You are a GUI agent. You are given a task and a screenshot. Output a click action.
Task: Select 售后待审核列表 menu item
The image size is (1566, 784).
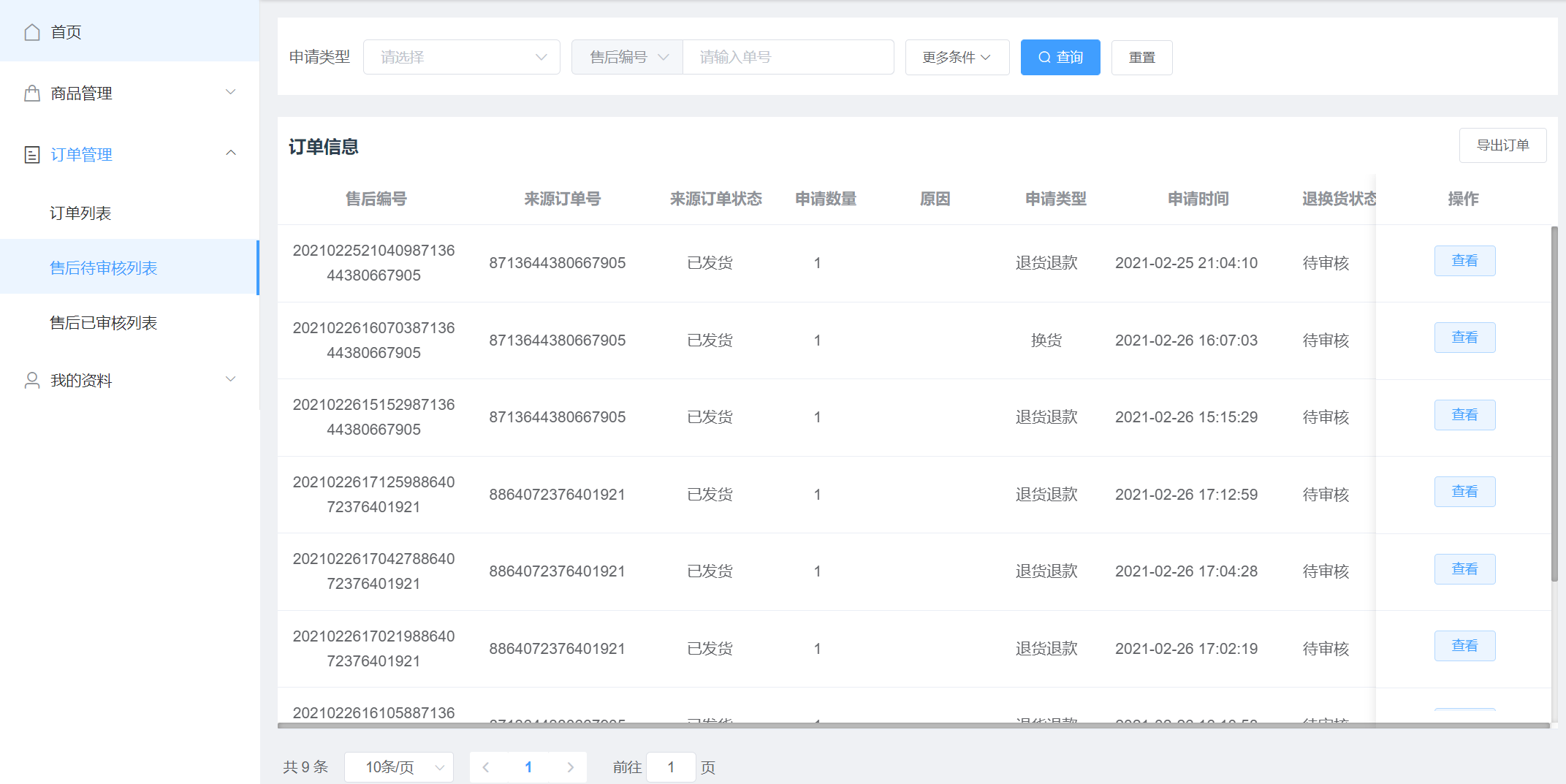129,267
